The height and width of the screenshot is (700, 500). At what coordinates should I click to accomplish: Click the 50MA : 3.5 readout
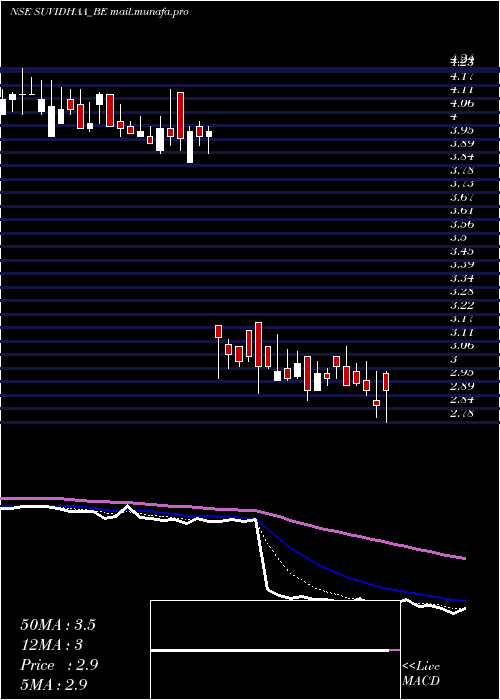[x=58, y=625]
